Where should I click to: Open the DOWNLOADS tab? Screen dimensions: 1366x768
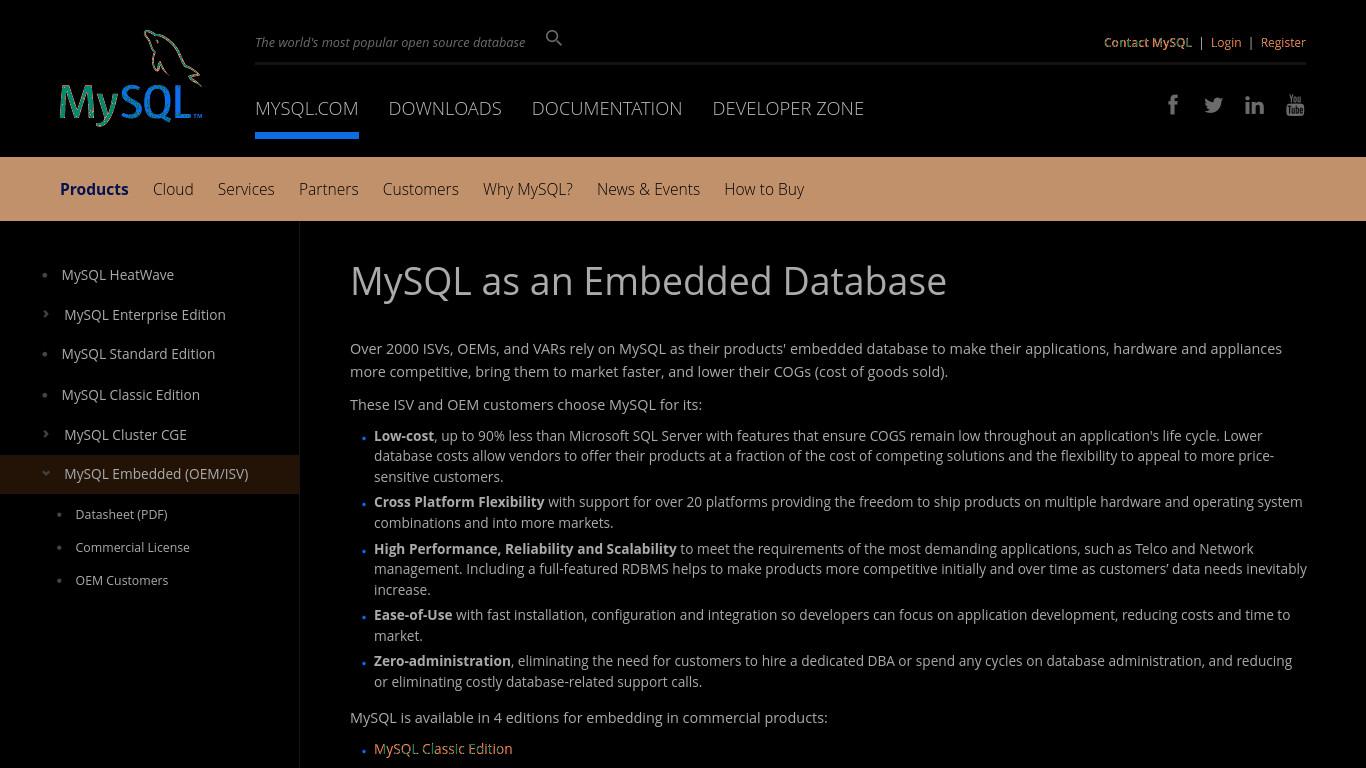click(445, 108)
